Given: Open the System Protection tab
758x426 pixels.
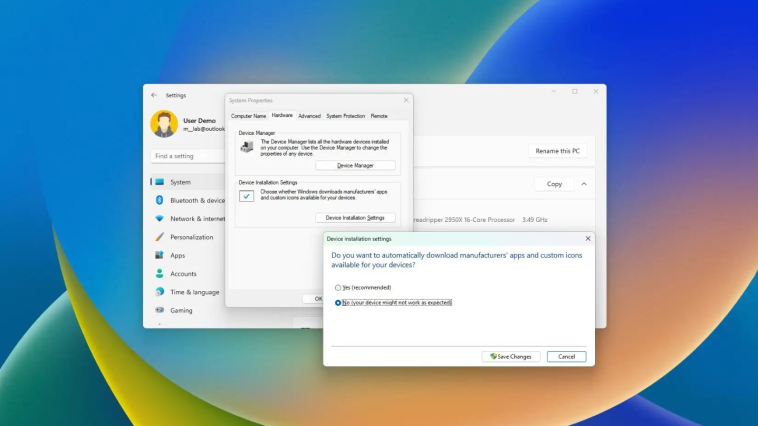Looking at the screenshot, I should pos(345,116).
